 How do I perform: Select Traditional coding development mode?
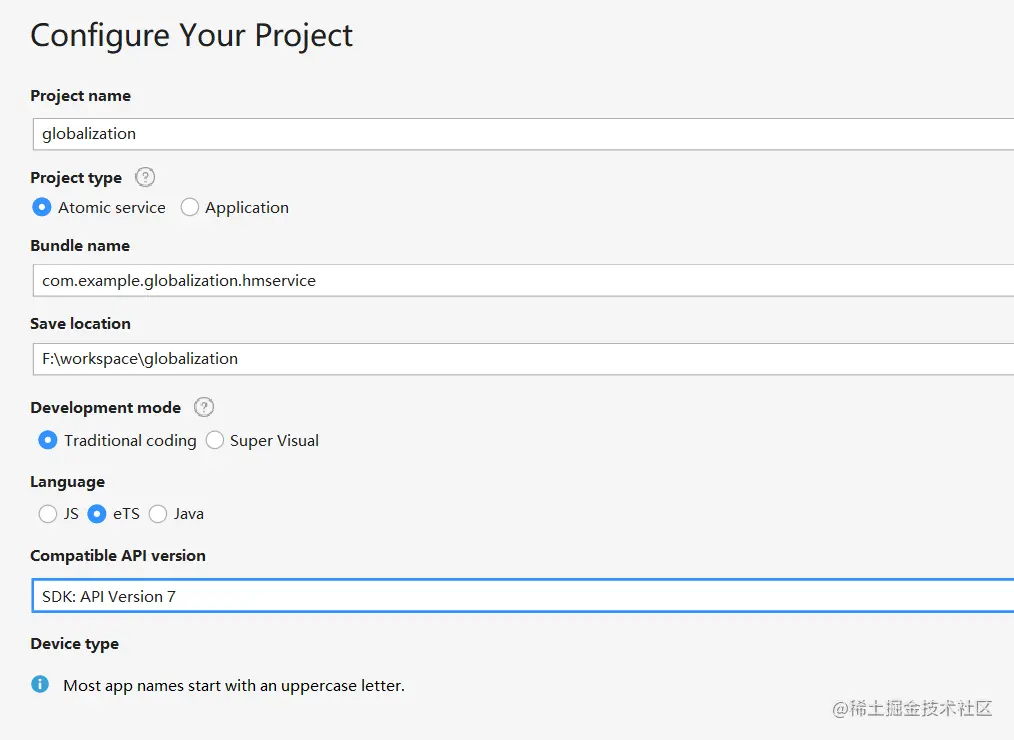(48, 440)
